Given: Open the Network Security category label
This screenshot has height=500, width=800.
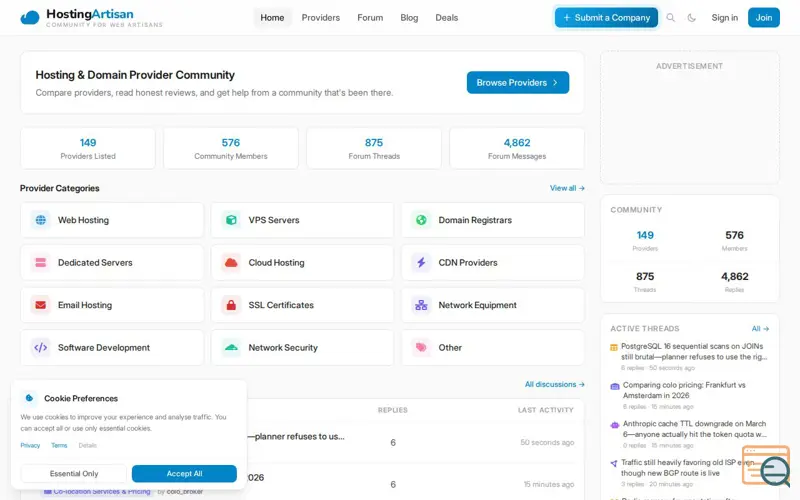Looking at the screenshot, I should click(283, 347).
